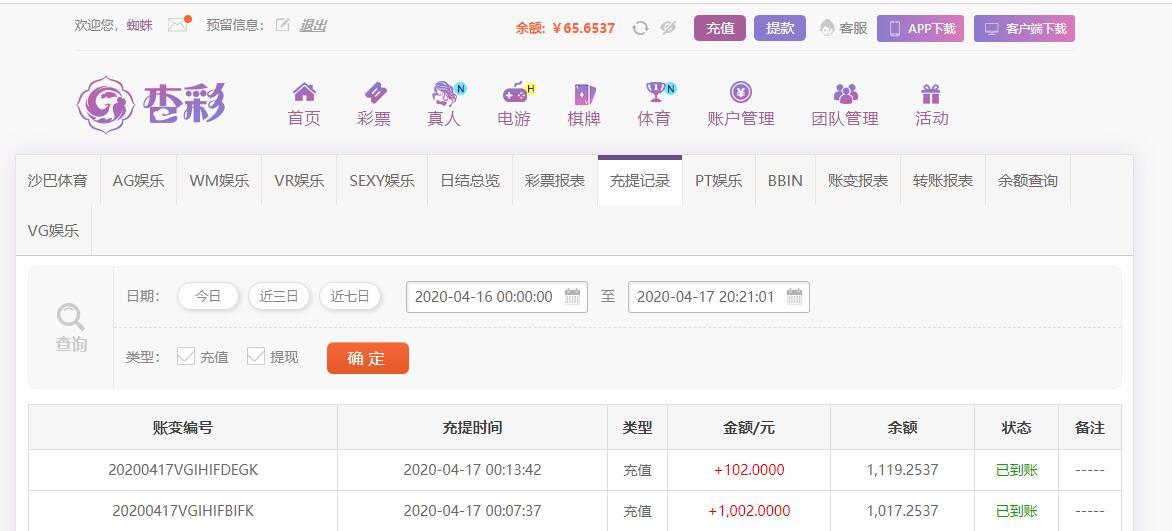Click the time 2020-04-17 00:07:37
Image resolution: width=1172 pixels, height=531 pixels.
point(472,511)
